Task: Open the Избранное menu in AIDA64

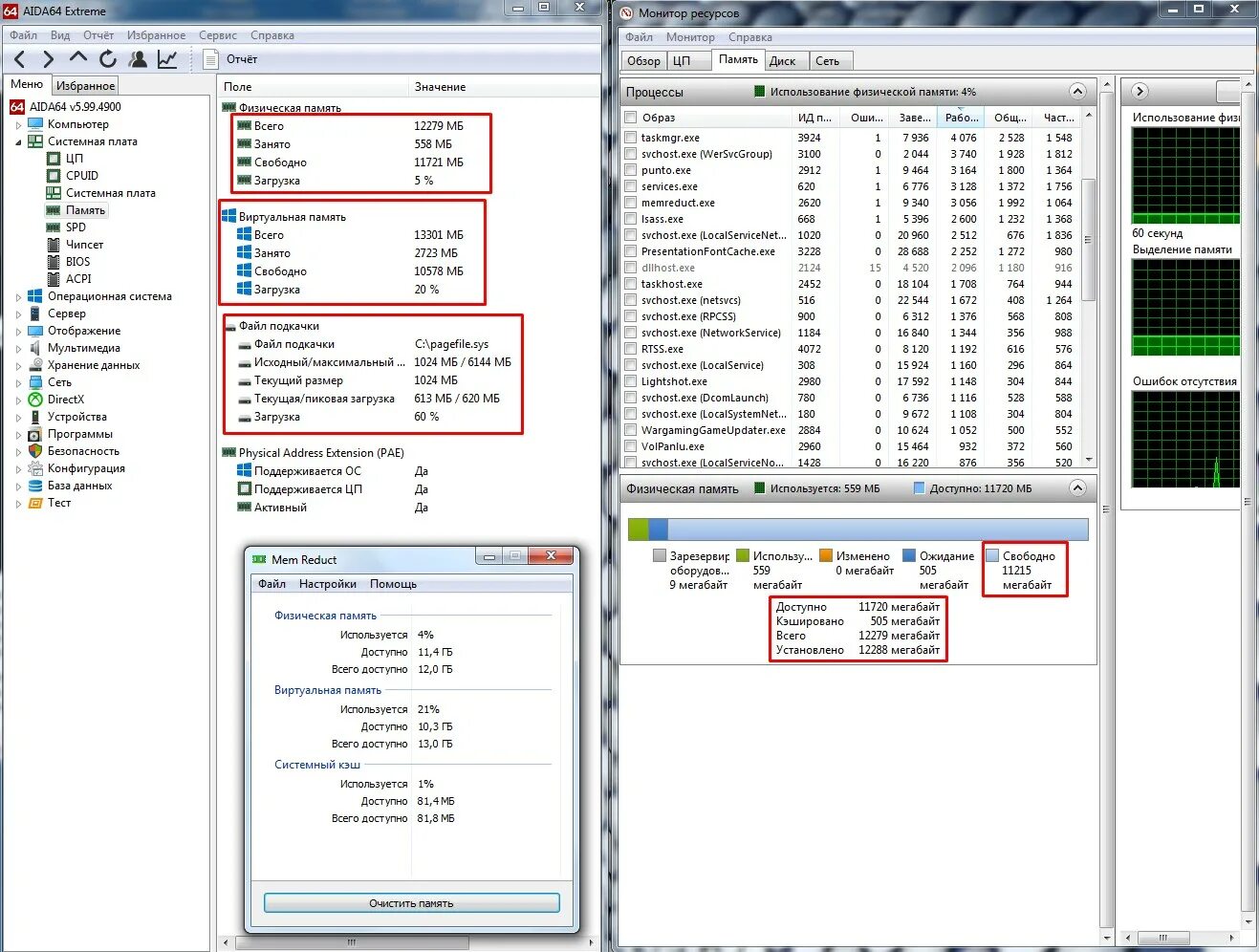Action: point(156,35)
